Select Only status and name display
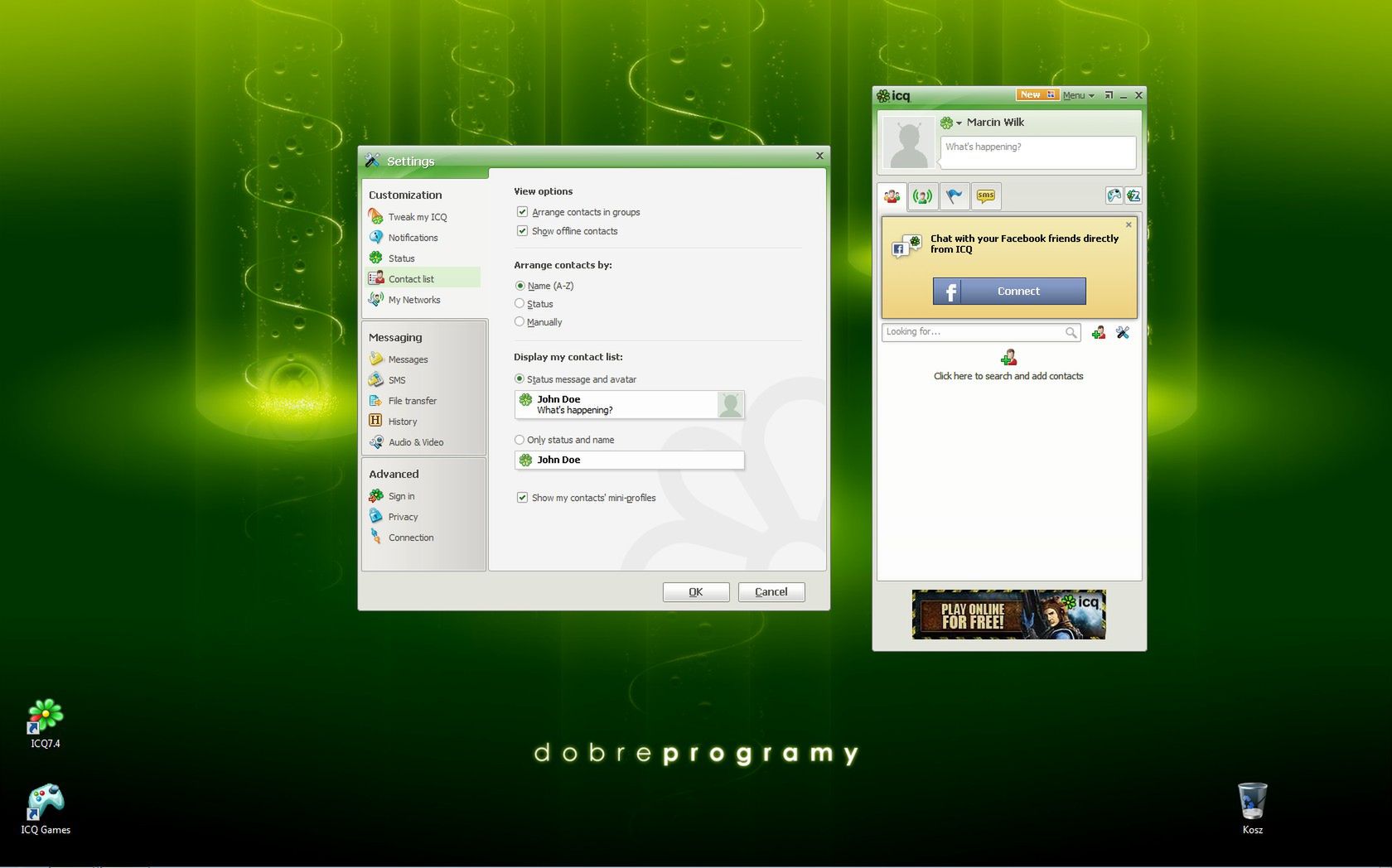 [520, 440]
